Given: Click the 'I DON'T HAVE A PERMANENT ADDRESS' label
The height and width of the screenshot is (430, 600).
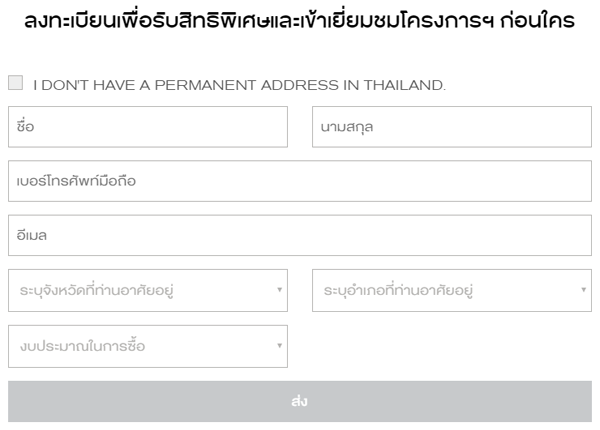Looking at the screenshot, I should pyautogui.click(x=239, y=86).
